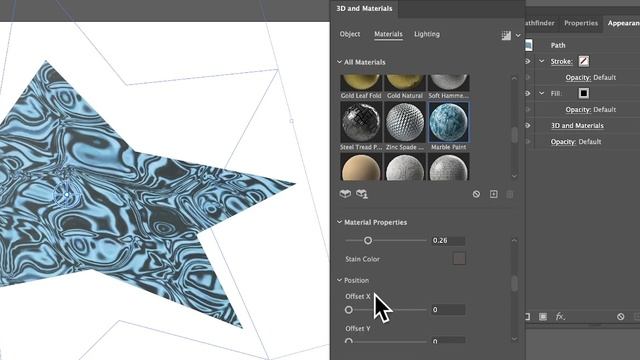Collapse the Material Properties section
This screenshot has width=640, height=360.
click(339, 222)
